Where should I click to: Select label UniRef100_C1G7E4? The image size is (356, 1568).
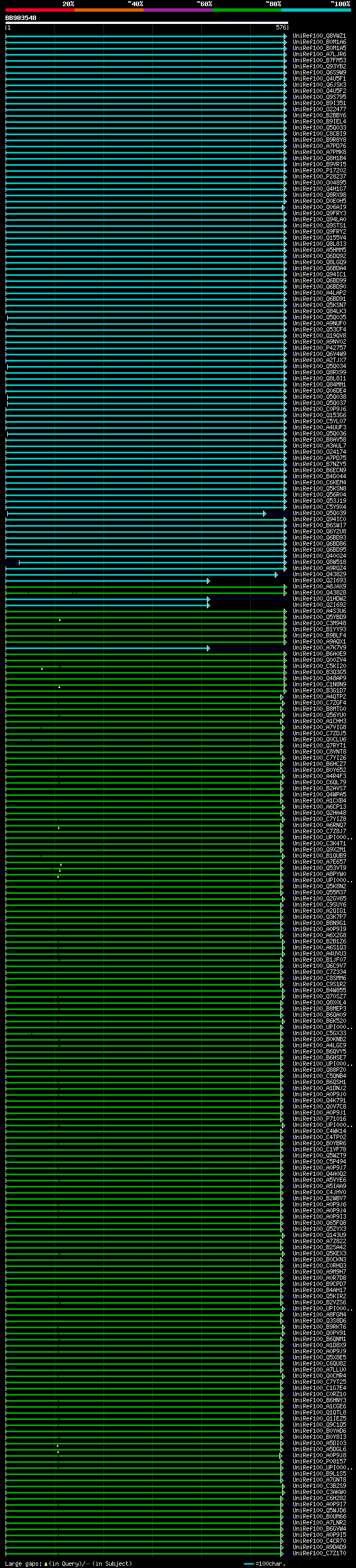(x=319, y=1388)
